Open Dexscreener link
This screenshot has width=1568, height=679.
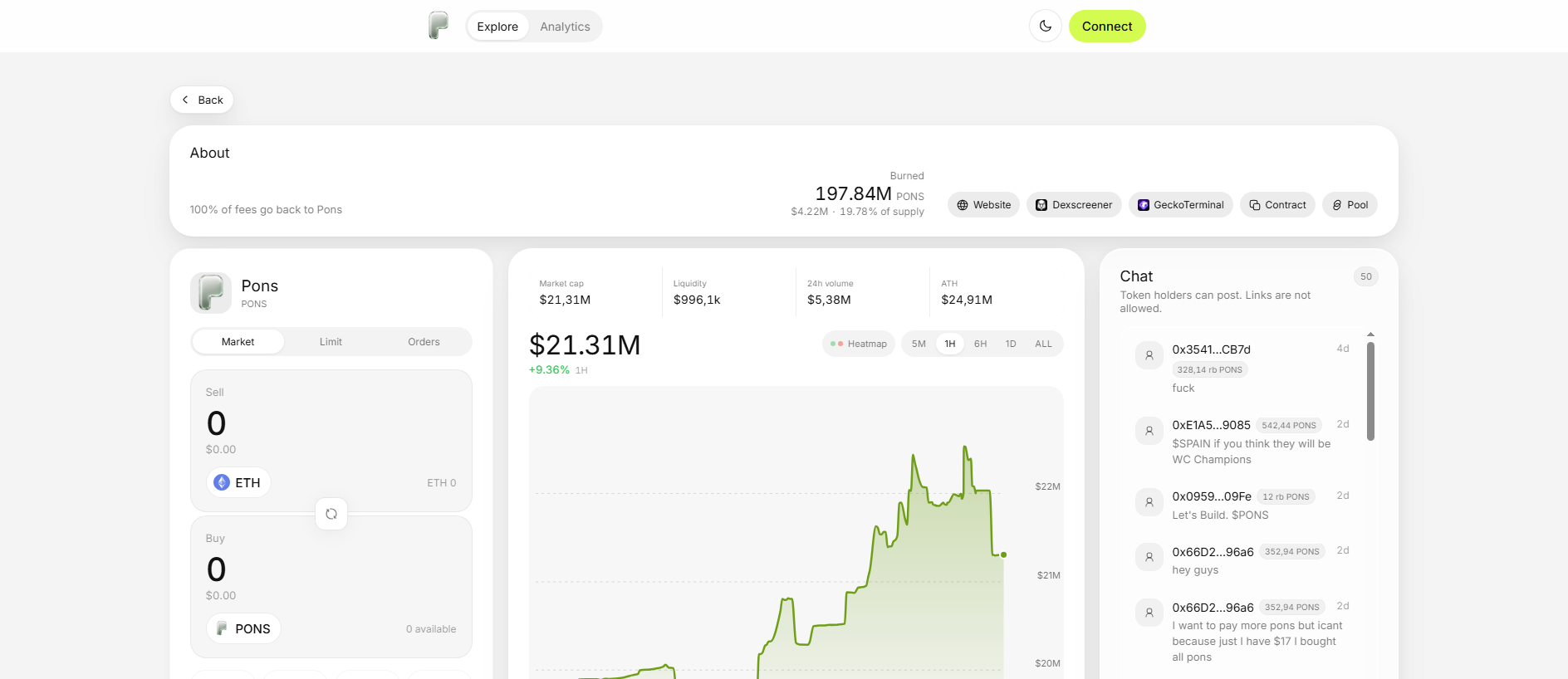tap(1074, 205)
